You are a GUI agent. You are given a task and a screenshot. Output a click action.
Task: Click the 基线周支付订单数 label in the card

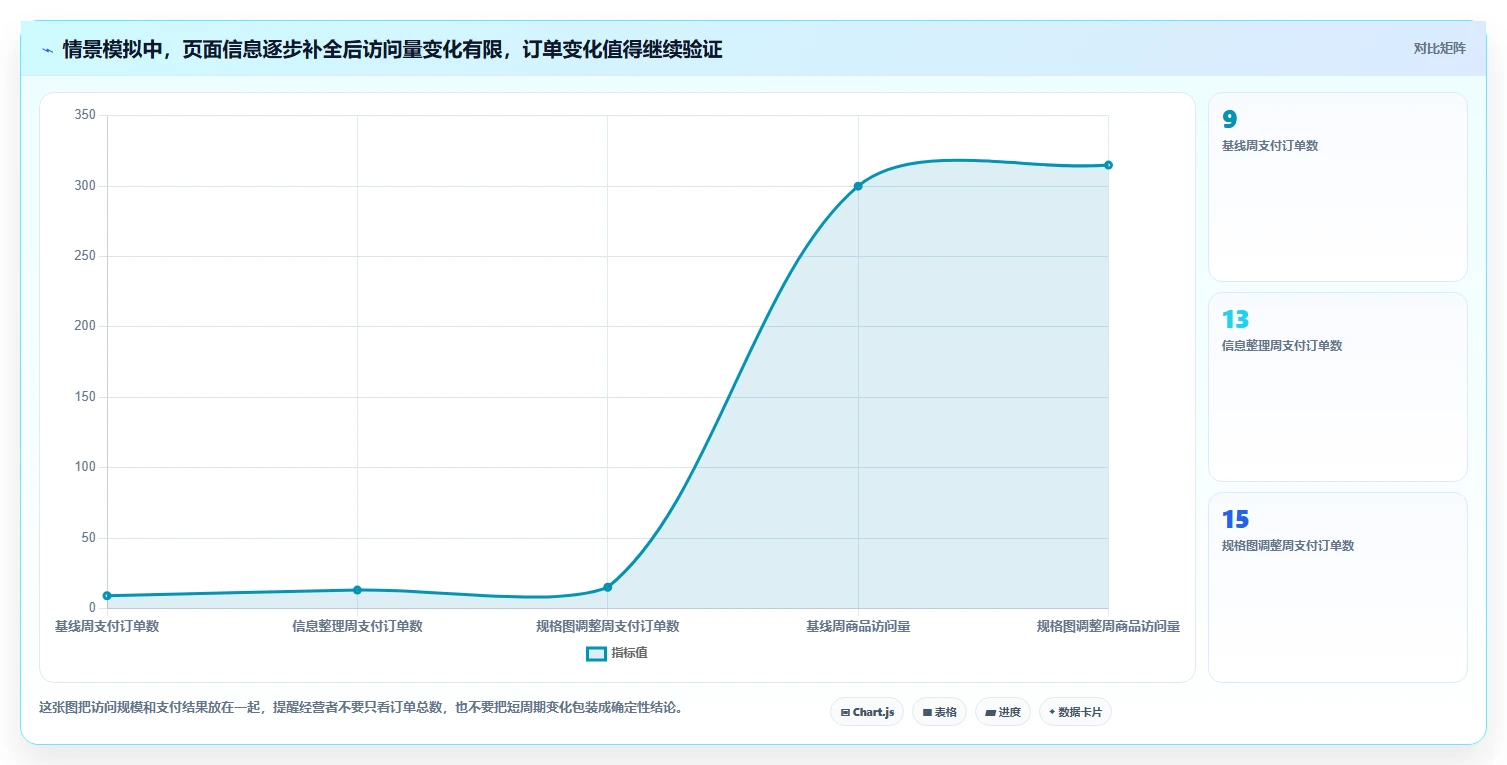(x=1270, y=146)
